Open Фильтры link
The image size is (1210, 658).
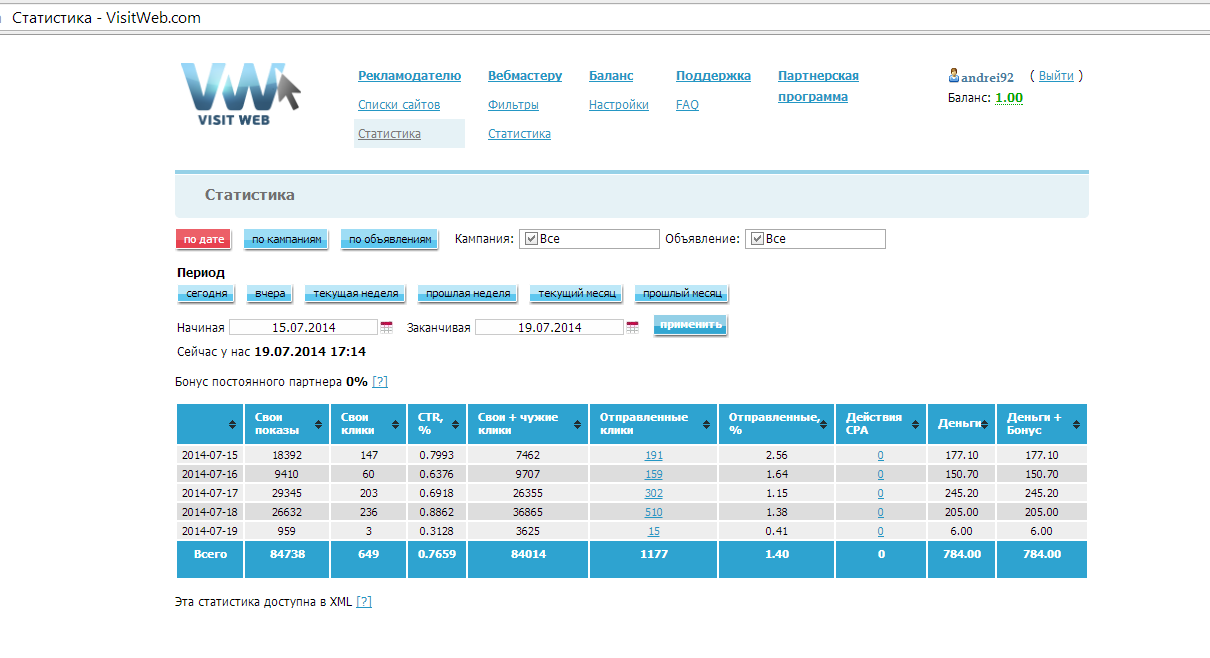pos(513,105)
